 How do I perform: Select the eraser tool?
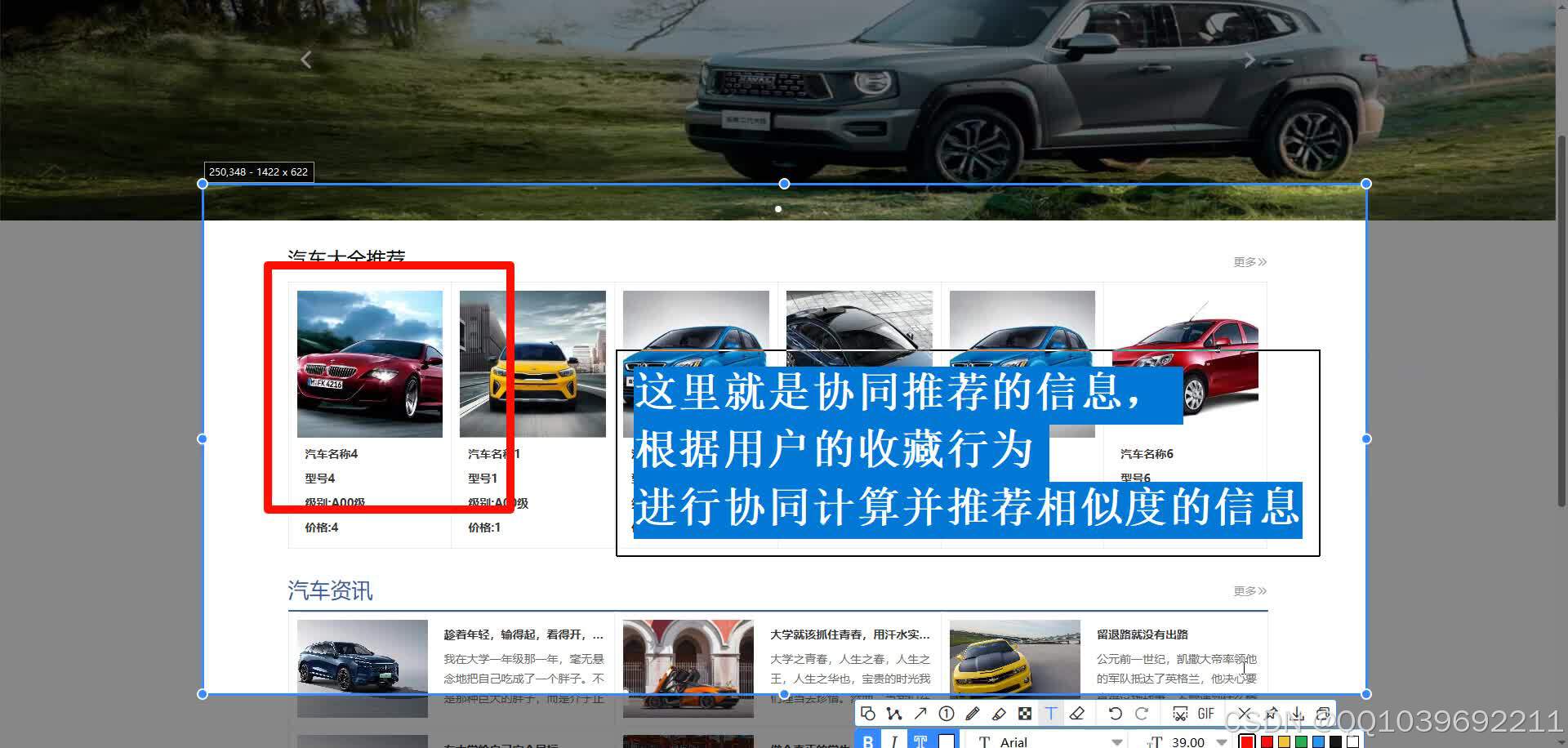(1077, 714)
